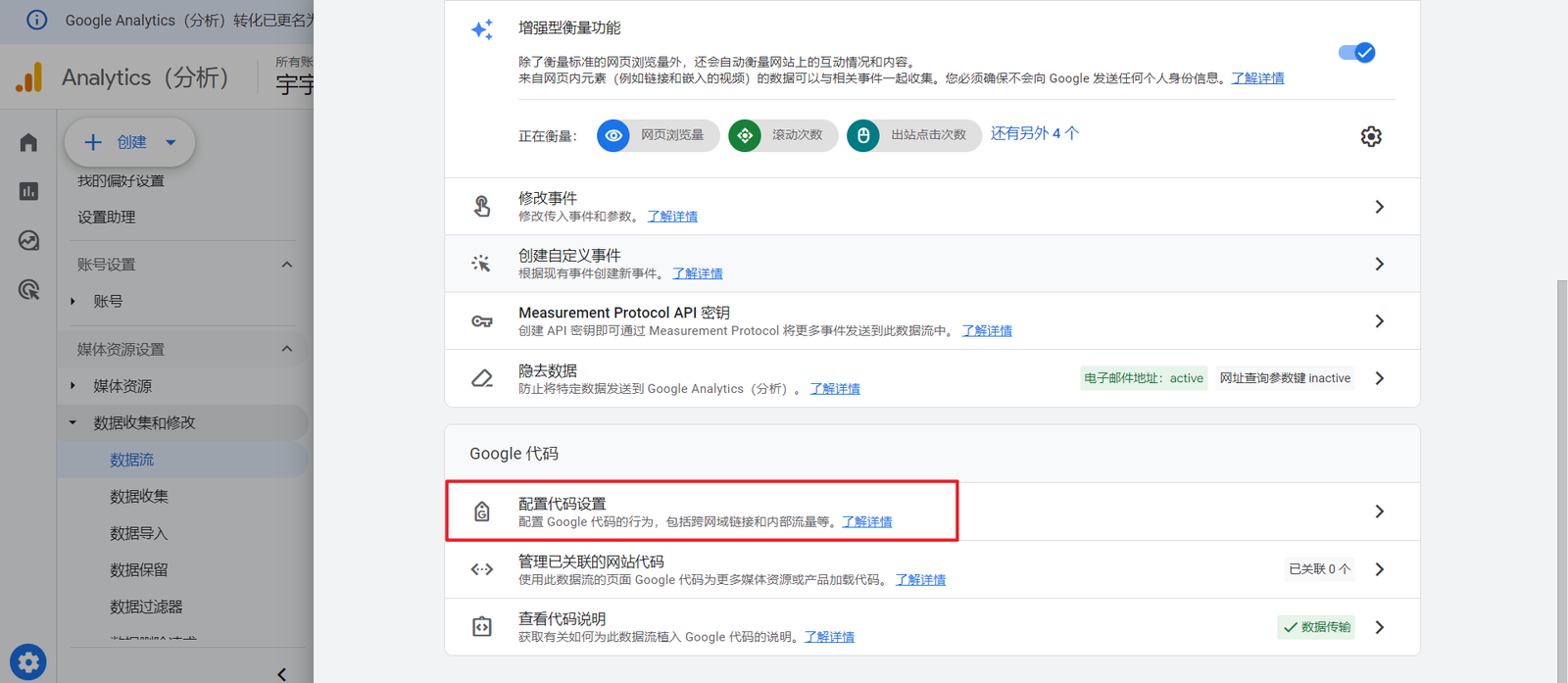Open 隐去数据 row chevron
The height and width of the screenshot is (683, 1568).
pyautogui.click(x=1379, y=378)
